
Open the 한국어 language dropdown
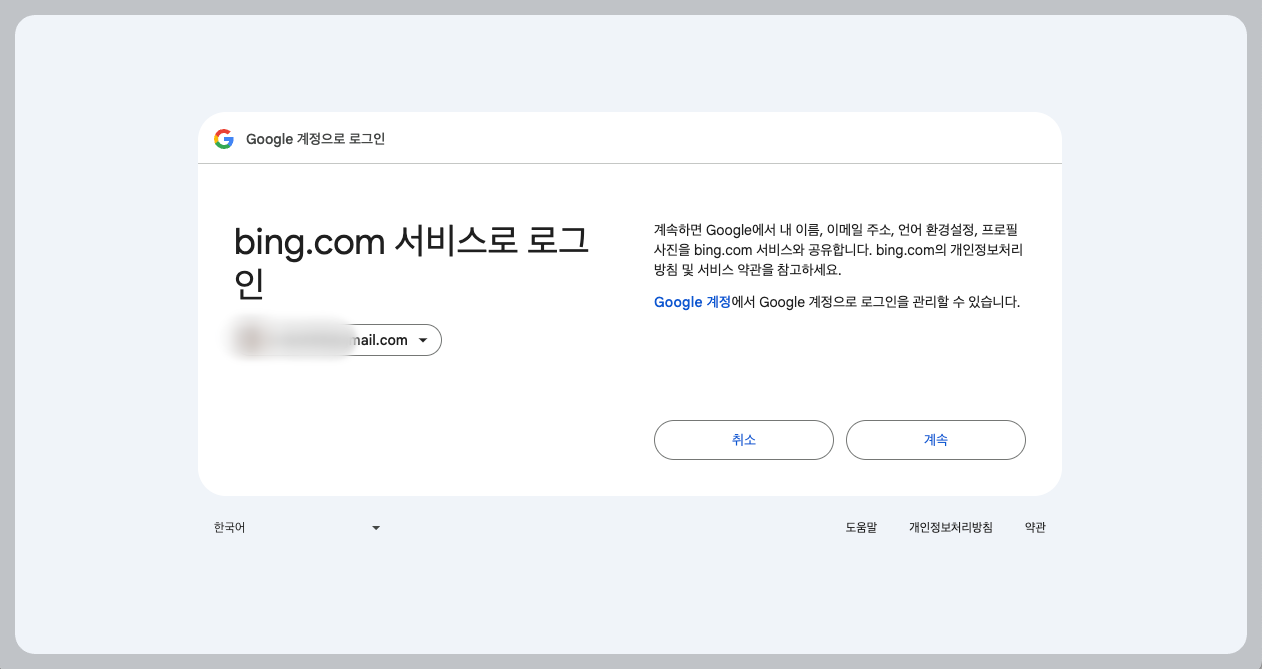(297, 527)
